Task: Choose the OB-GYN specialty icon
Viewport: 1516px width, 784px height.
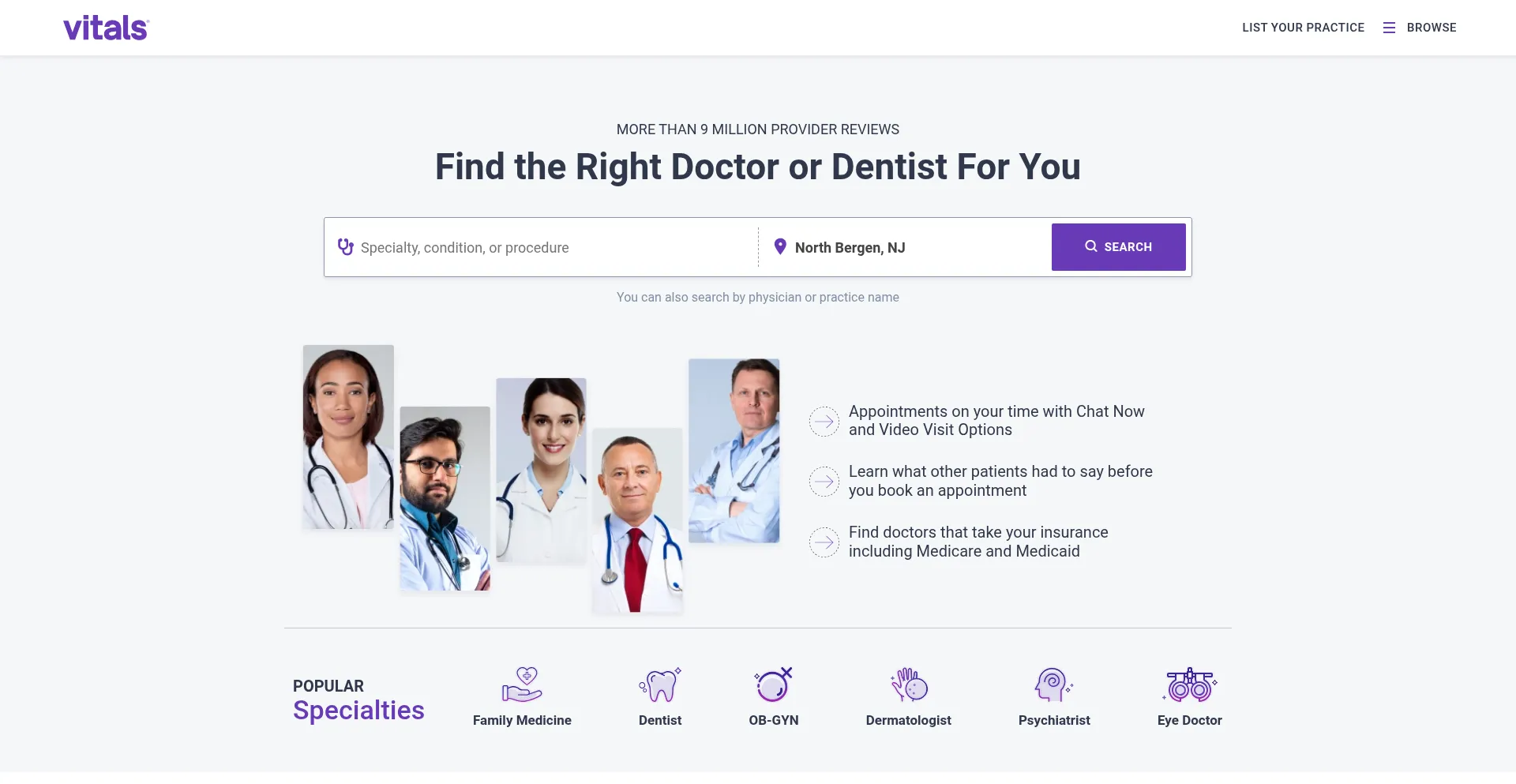Action: click(x=773, y=685)
